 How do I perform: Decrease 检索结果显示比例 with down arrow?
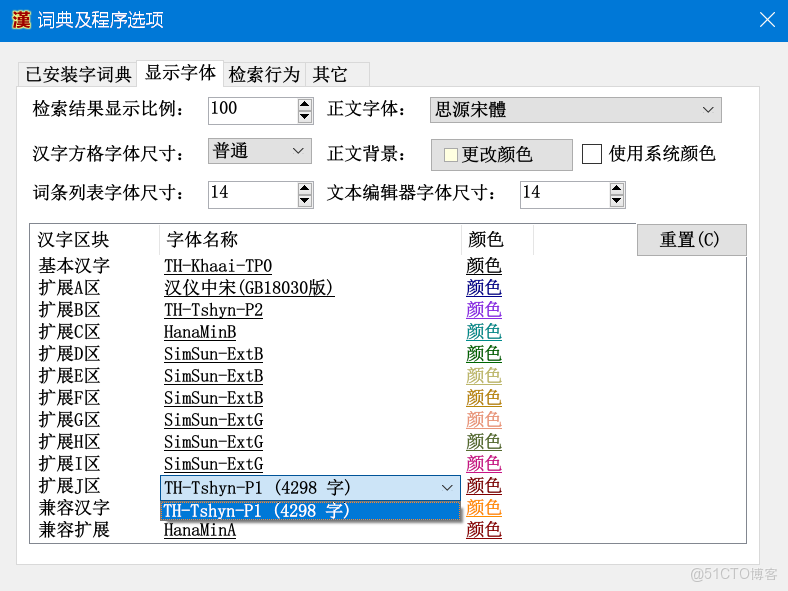point(305,117)
